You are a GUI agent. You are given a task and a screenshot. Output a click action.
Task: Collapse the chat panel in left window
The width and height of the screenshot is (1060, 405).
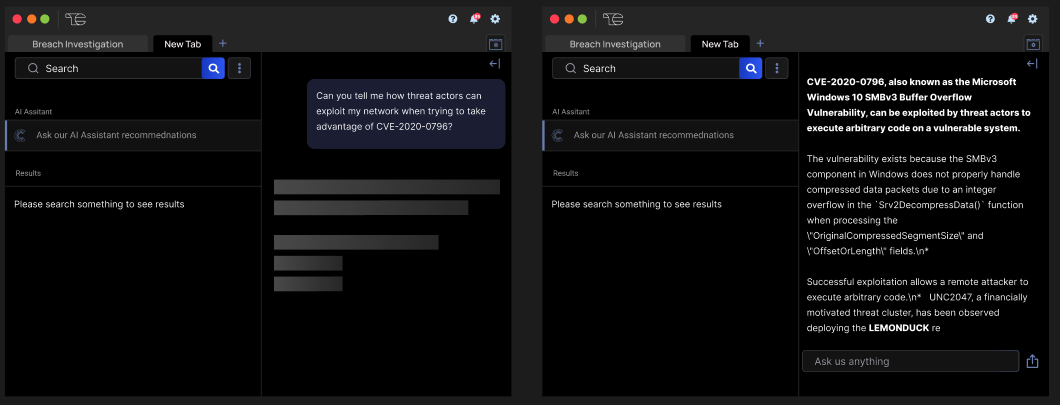click(x=495, y=64)
